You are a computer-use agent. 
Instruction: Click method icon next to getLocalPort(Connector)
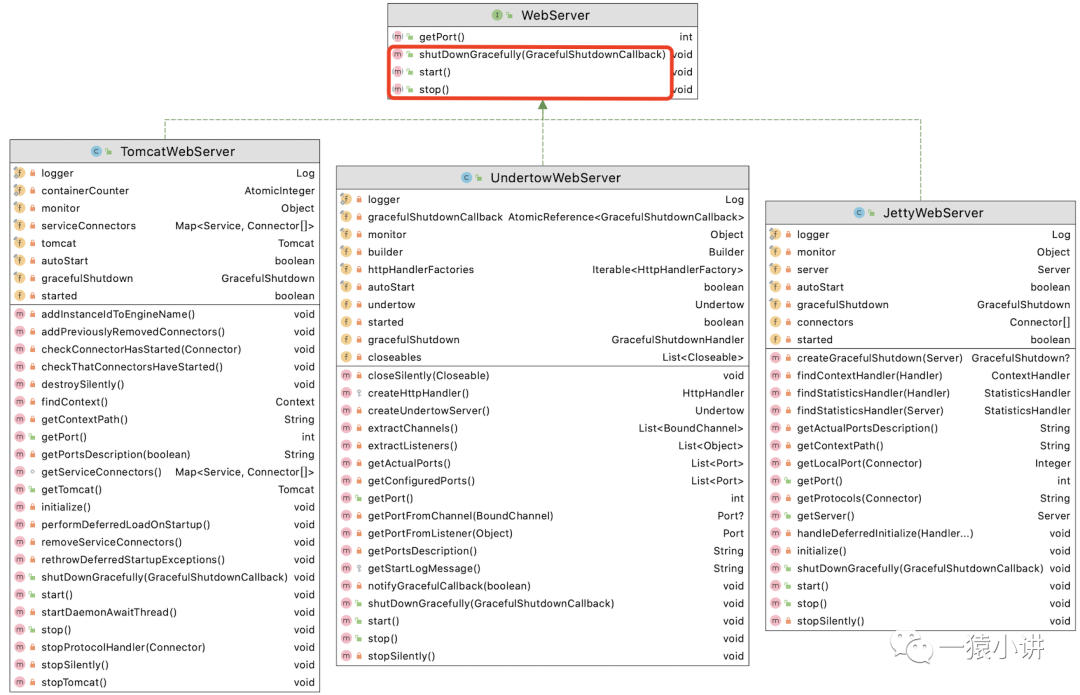776,464
